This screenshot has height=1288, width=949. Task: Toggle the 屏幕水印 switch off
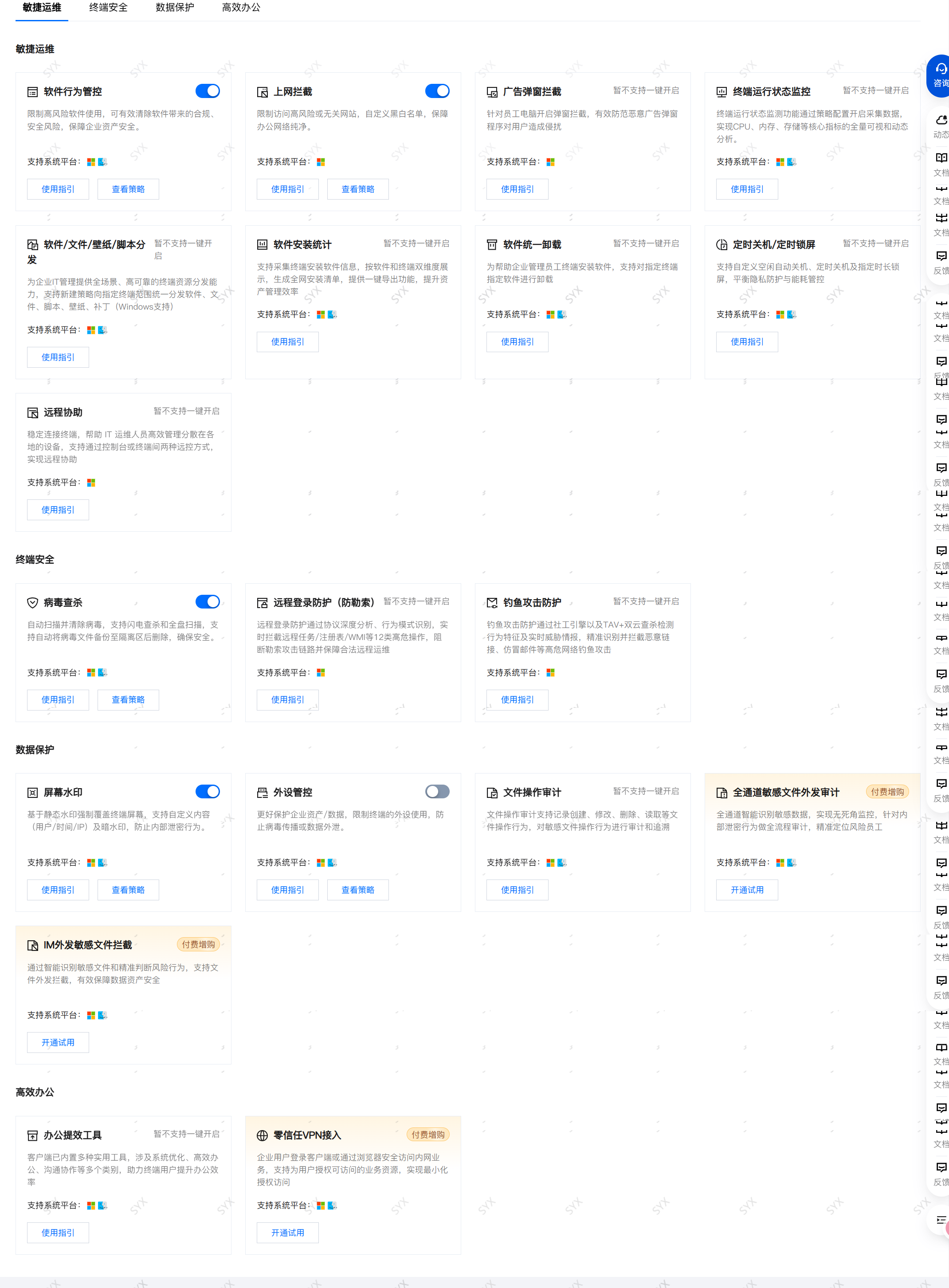[208, 792]
